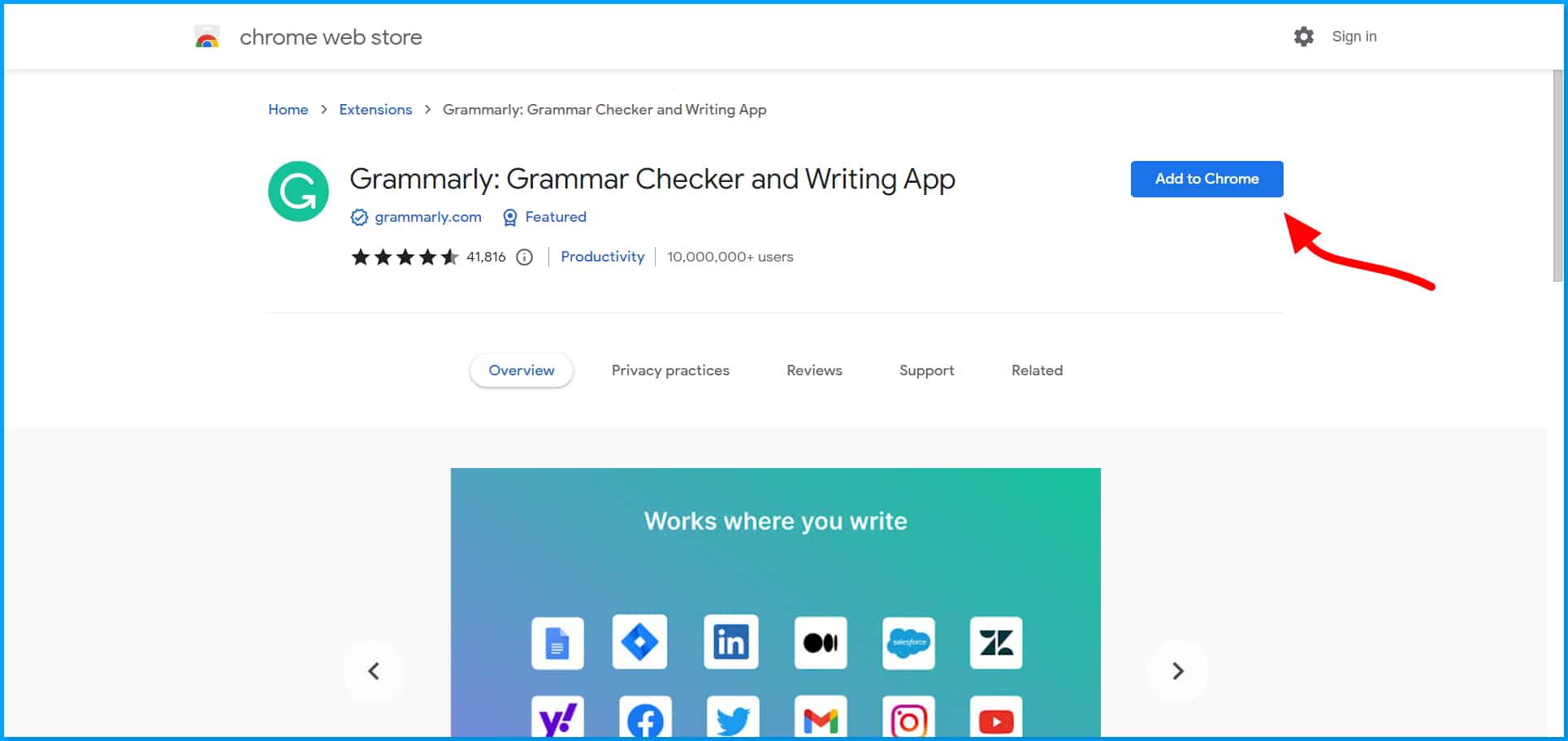Image resolution: width=1568 pixels, height=741 pixels.
Task: Open settings via the gear icon
Action: [x=1303, y=37]
